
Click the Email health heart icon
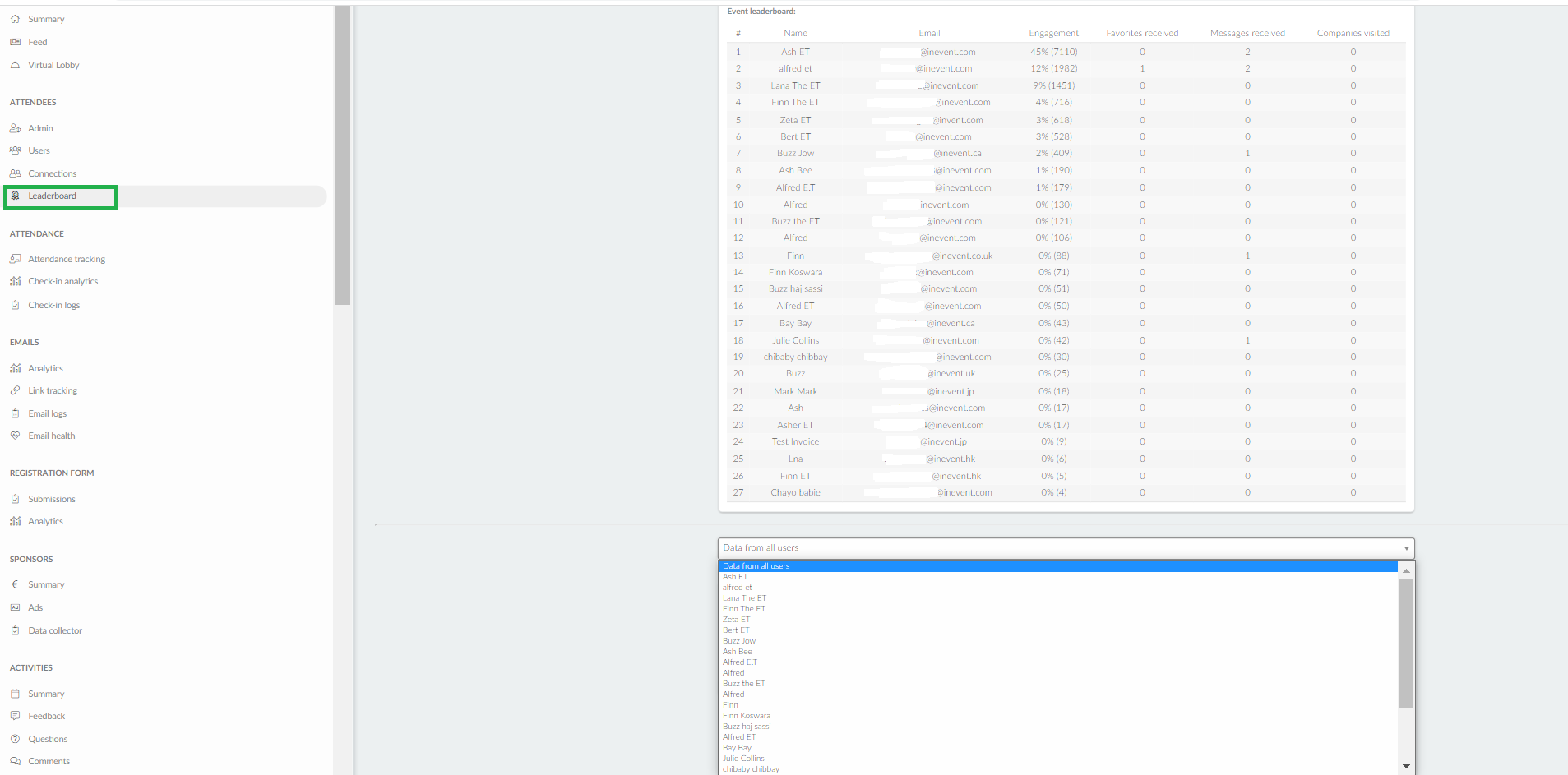[x=15, y=436]
